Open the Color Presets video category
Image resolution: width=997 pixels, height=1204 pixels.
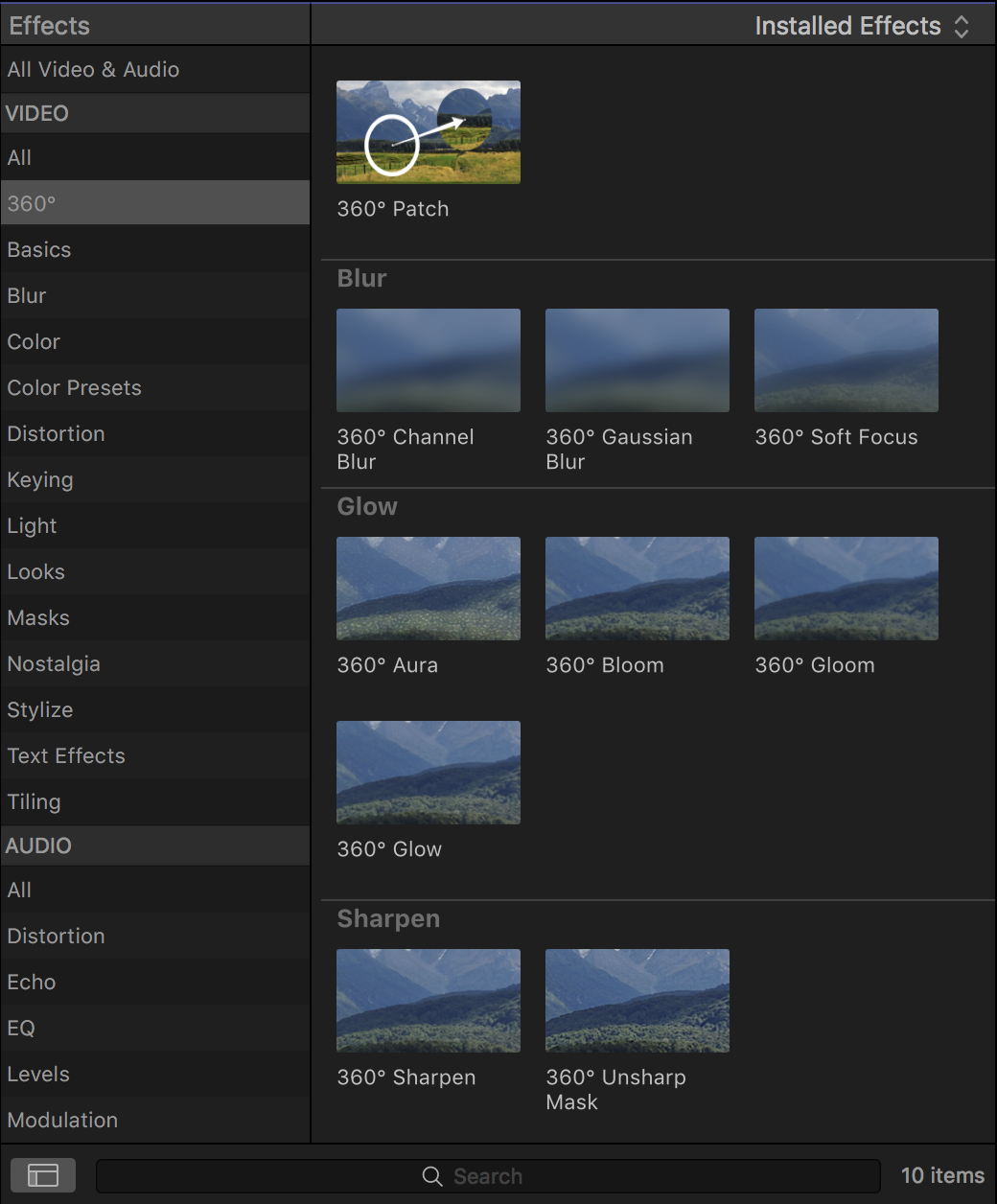[x=155, y=387]
